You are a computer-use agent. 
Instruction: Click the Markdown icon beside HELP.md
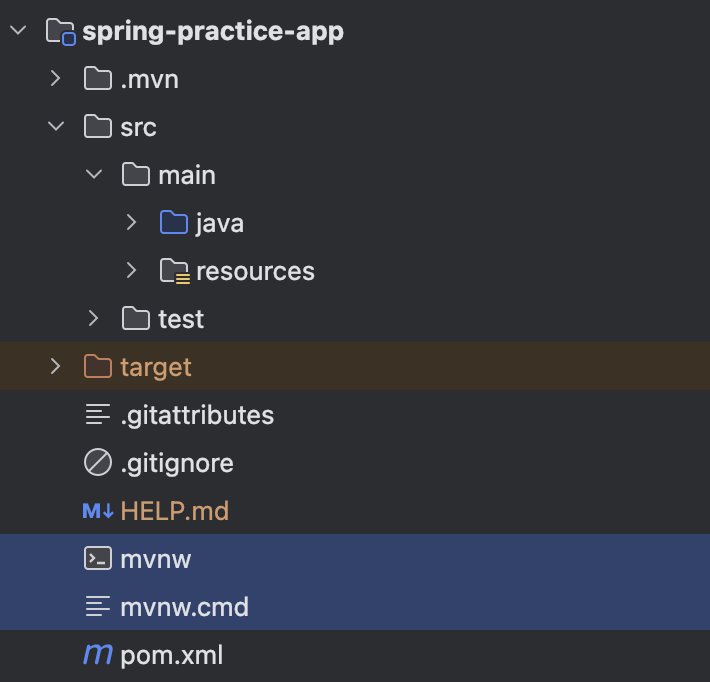98,511
